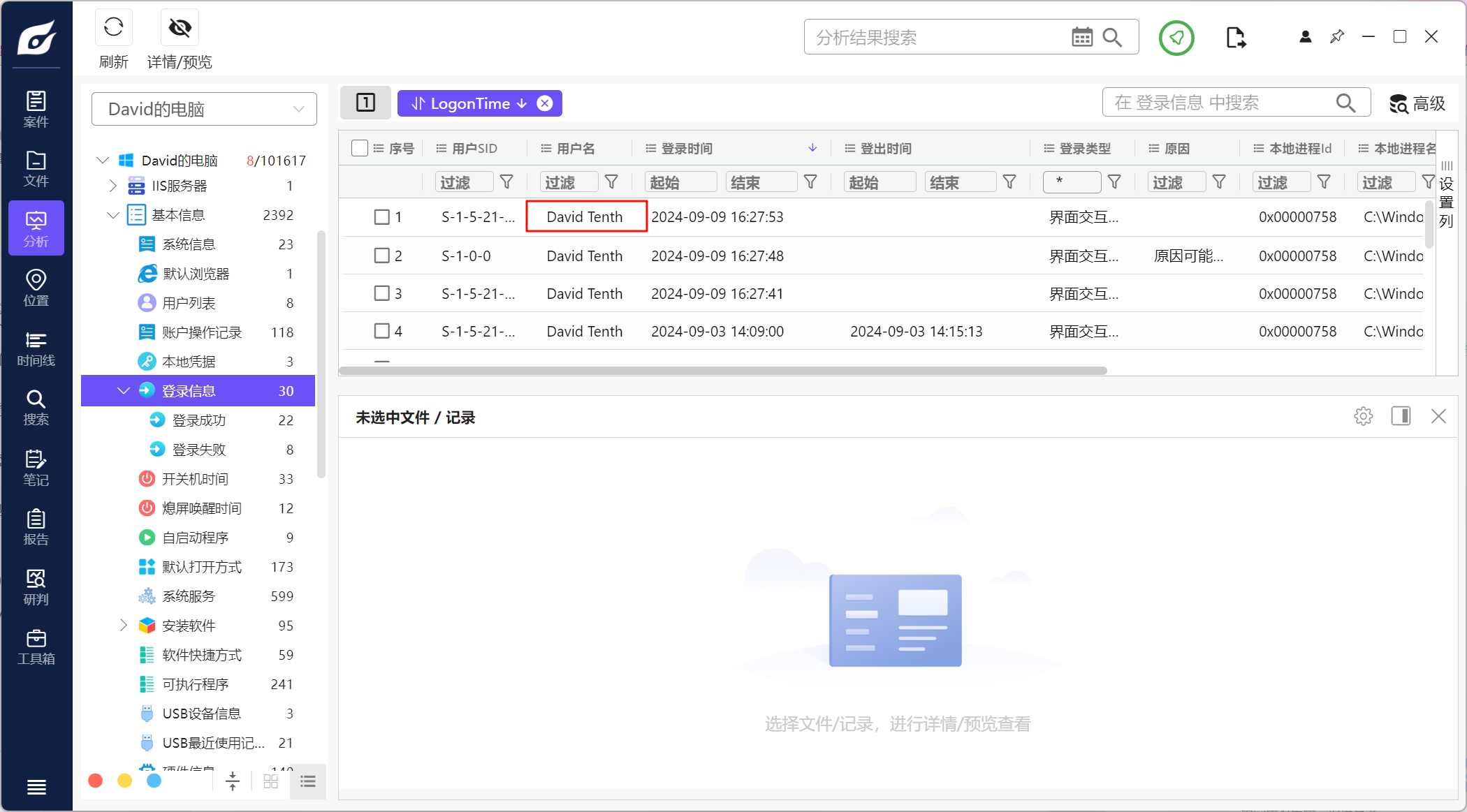Remove the LogonTime sort chip
The width and height of the screenshot is (1467, 812).
tap(545, 103)
